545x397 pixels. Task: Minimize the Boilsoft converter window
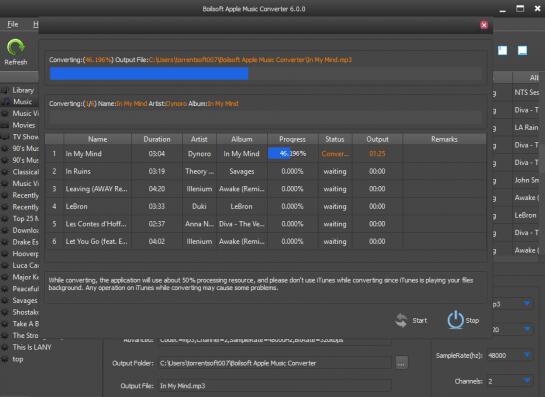503,10
